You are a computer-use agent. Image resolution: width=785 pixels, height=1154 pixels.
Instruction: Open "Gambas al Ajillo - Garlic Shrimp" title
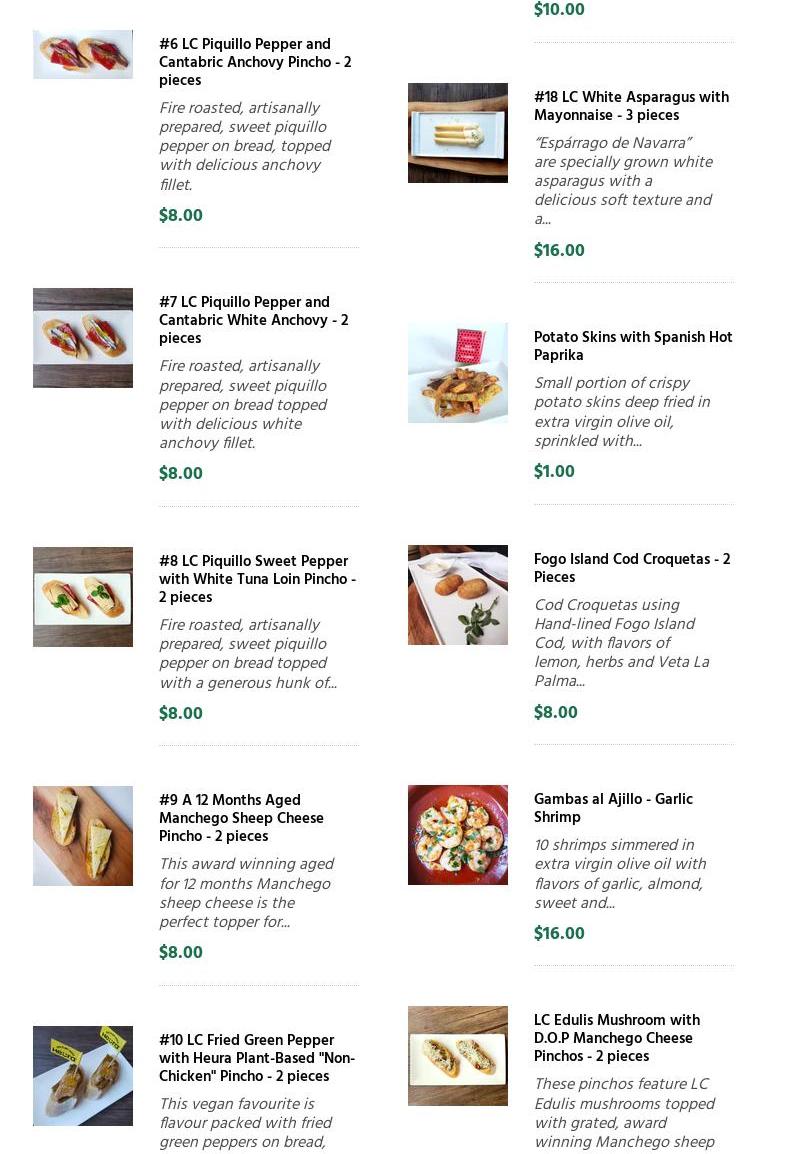pyautogui.click(x=613, y=808)
